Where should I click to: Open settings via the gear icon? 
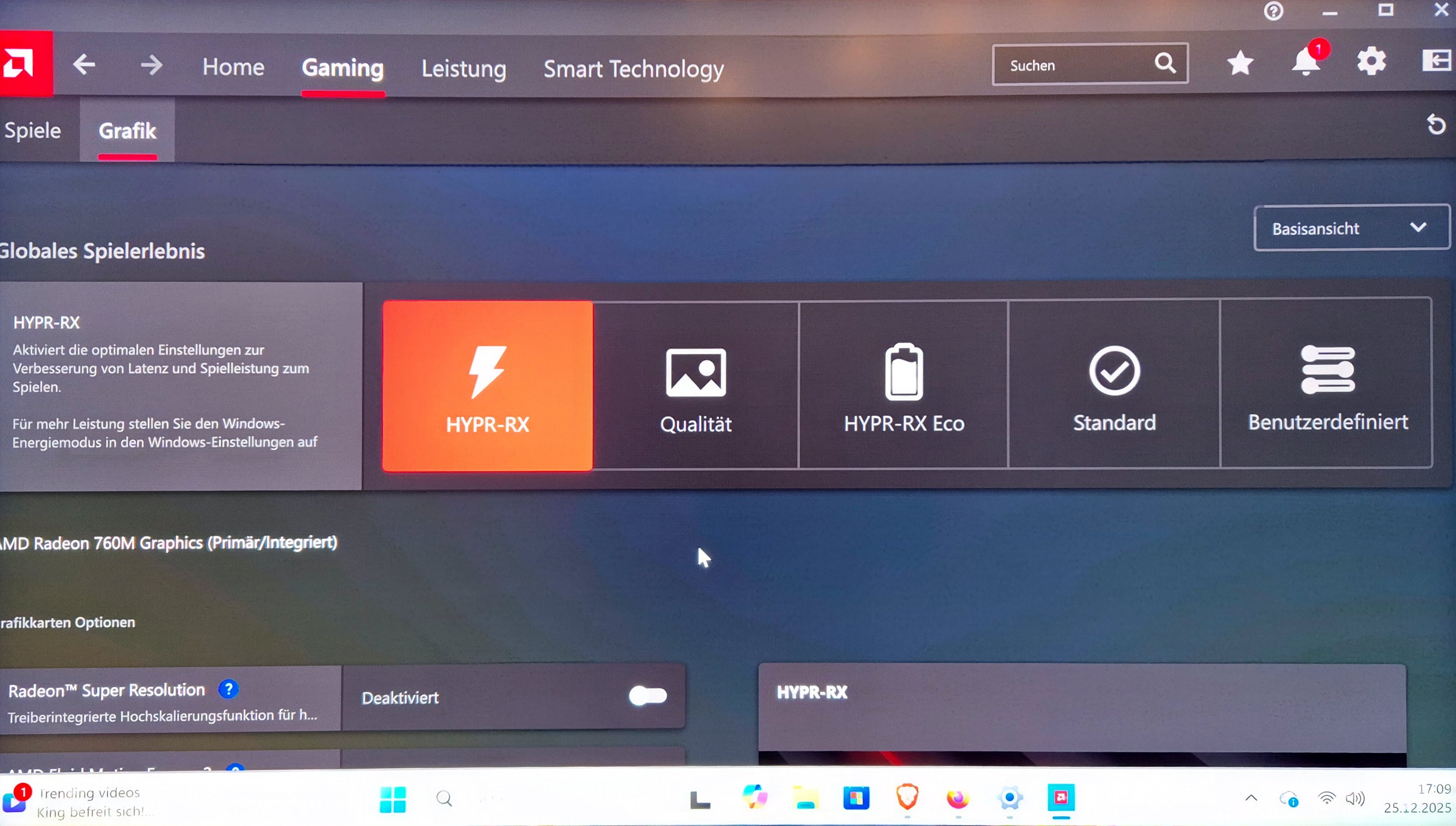point(1371,61)
